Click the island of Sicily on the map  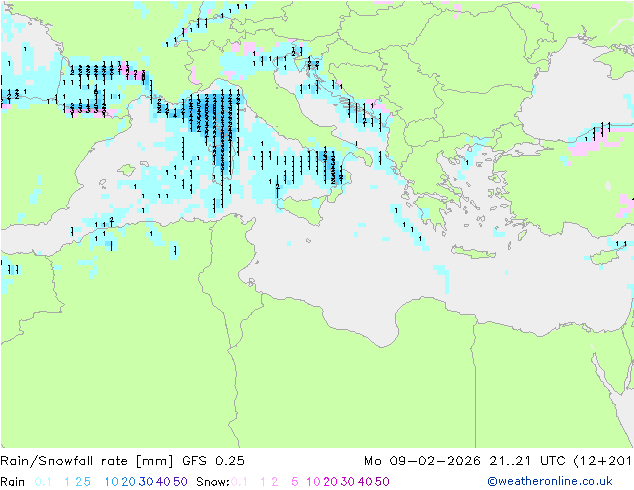click(x=302, y=208)
